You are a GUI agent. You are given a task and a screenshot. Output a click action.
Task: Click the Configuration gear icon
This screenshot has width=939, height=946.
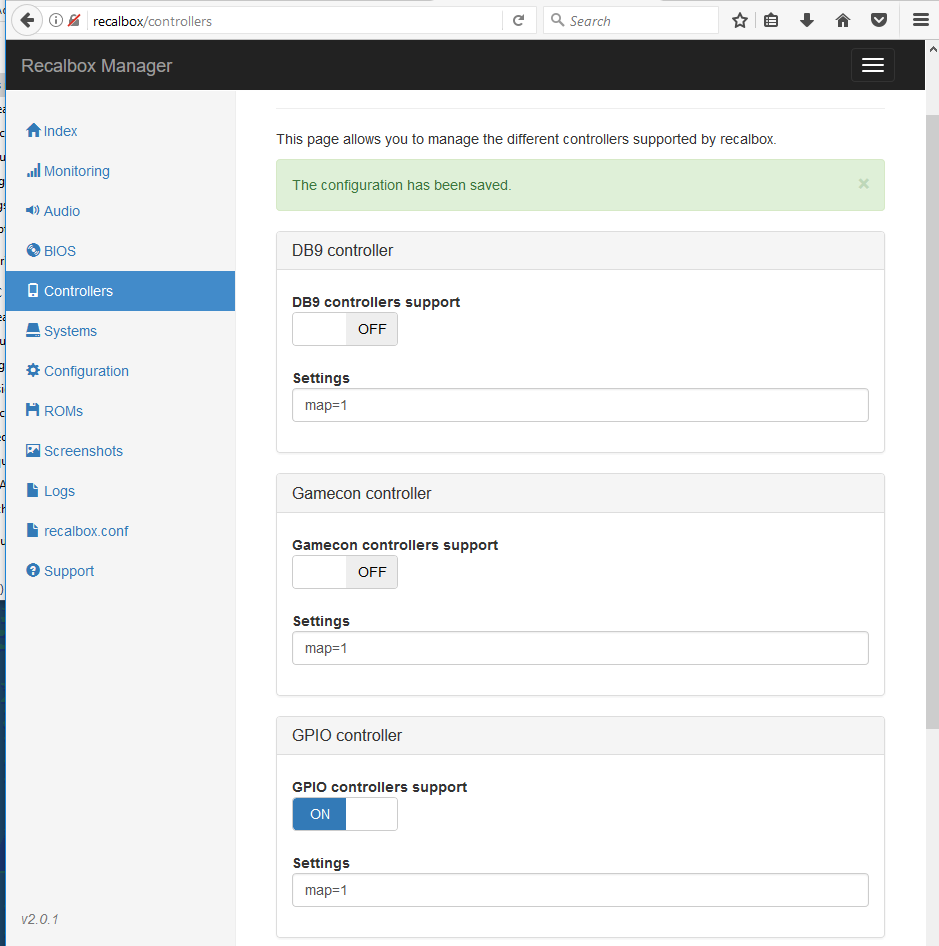[x=33, y=370]
